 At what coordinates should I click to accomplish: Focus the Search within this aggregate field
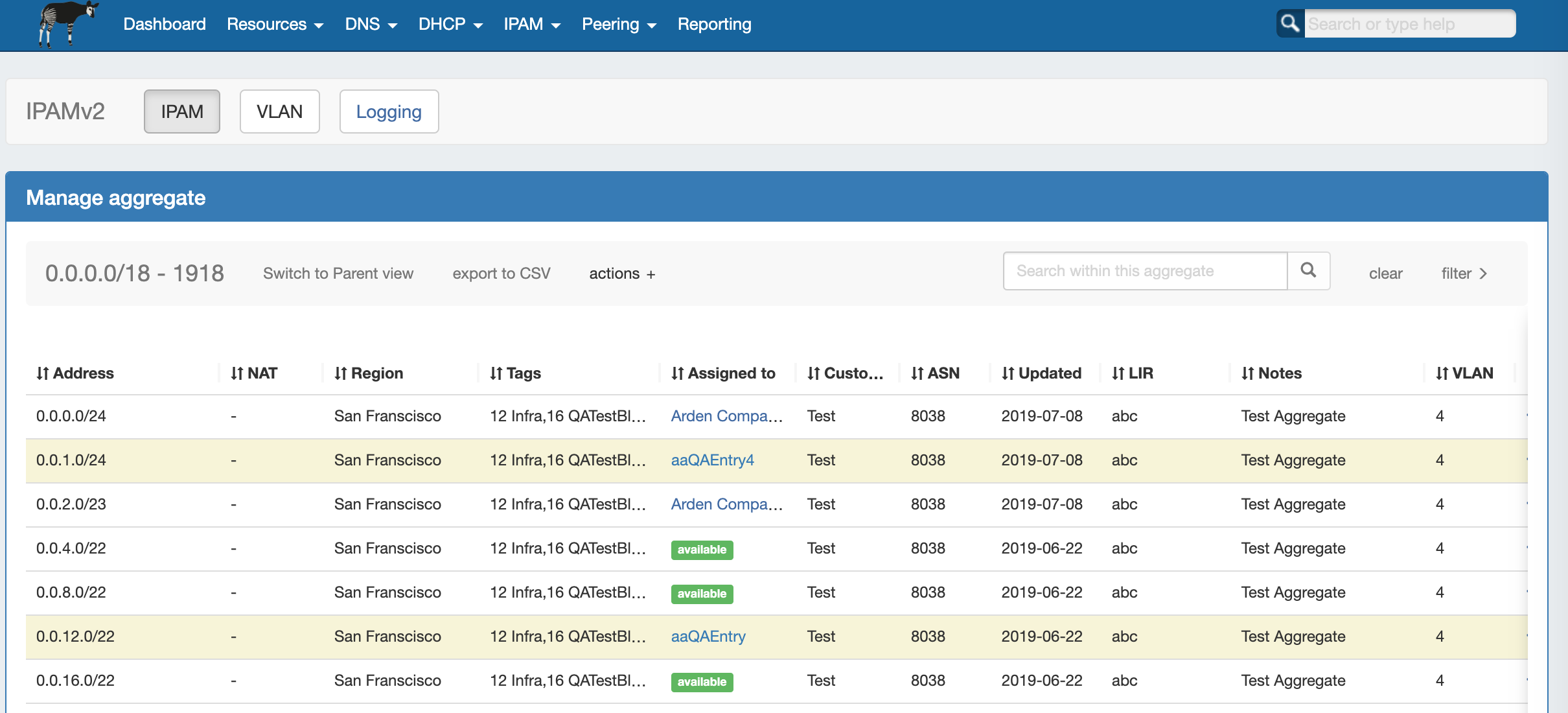(x=1144, y=271)
